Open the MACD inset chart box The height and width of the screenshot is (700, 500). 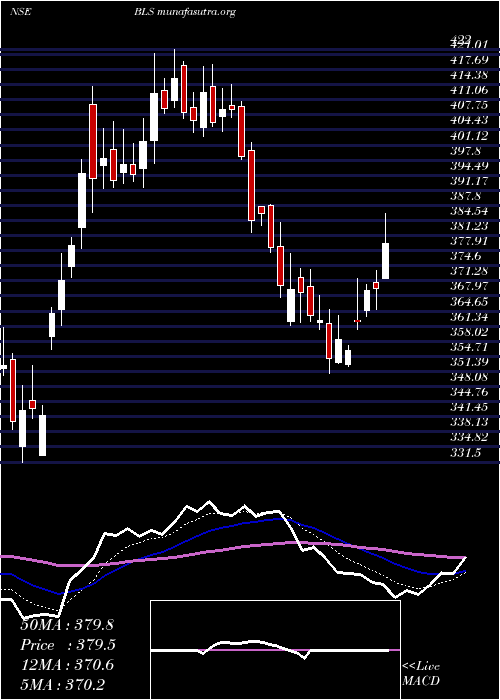tap(275, 650)
